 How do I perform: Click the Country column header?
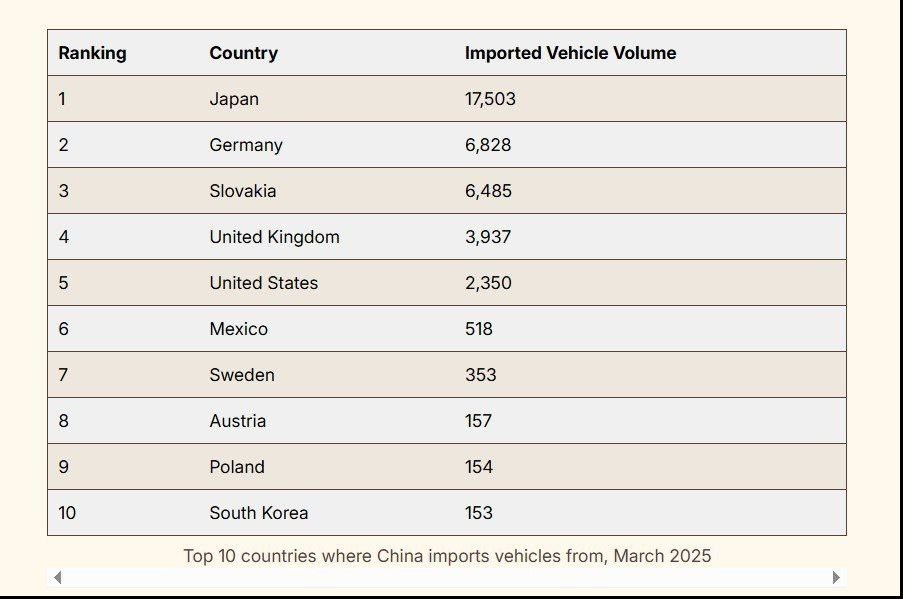point(243,53)
